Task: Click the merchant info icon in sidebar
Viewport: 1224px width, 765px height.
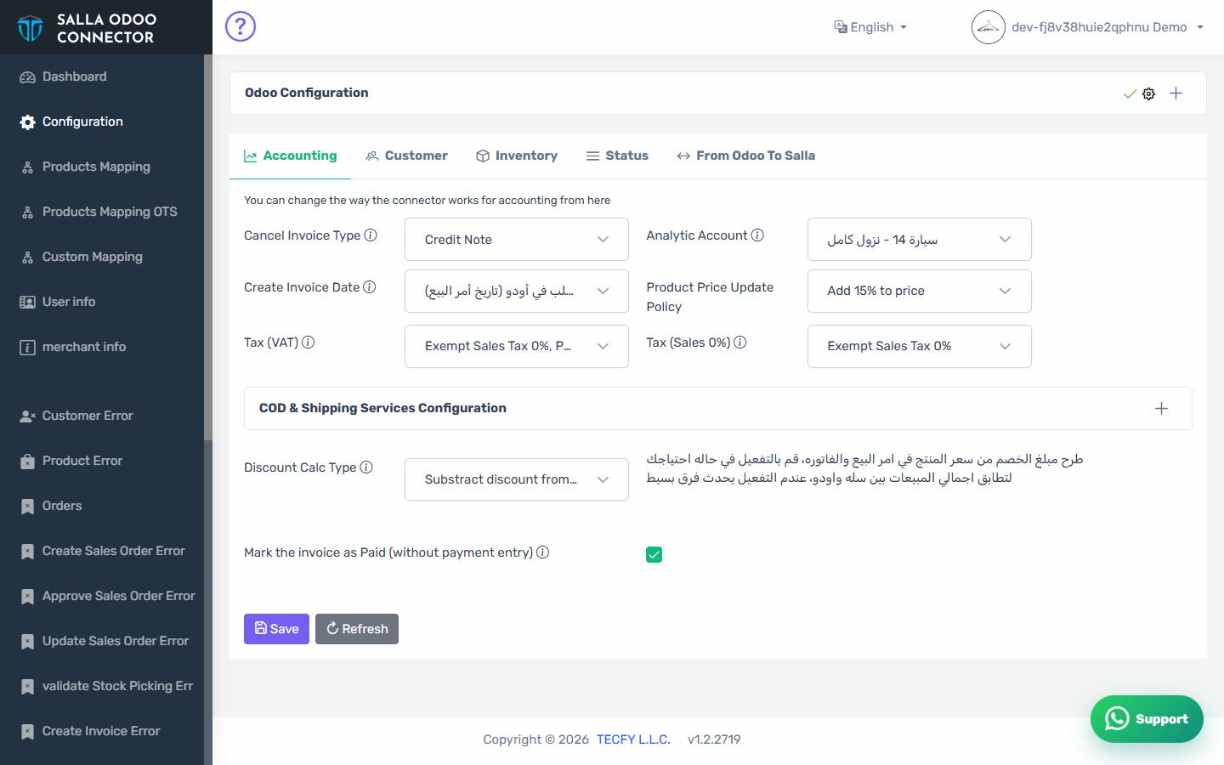Action: pos(27,347)
